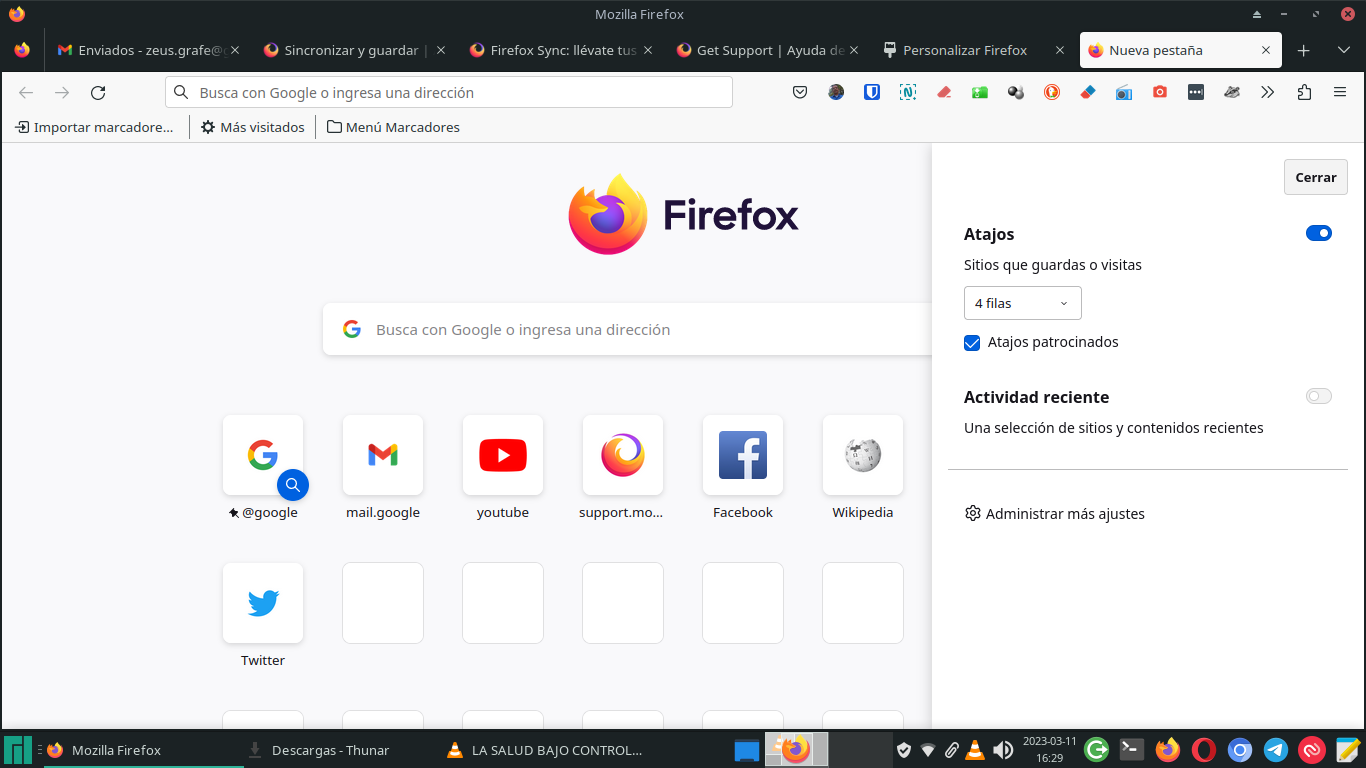
Task: Click the date and time clock in taskbar
Action: coord(1049,750)
